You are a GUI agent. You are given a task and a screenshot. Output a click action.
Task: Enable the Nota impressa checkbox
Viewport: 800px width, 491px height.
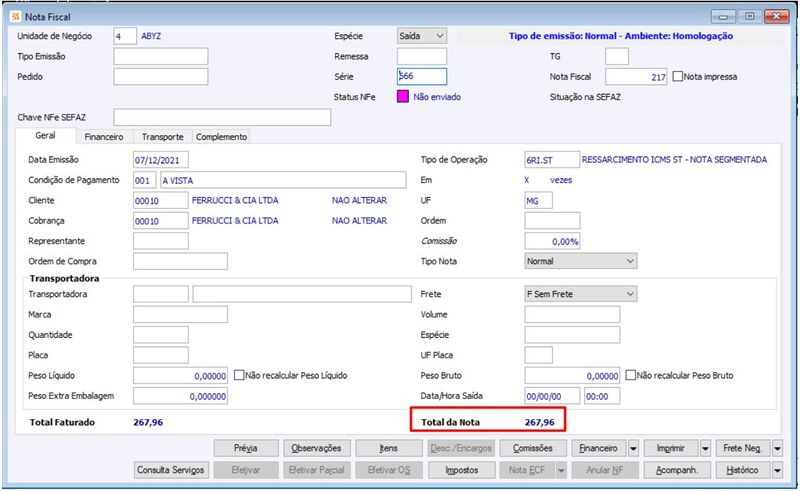tap(678, 77)
